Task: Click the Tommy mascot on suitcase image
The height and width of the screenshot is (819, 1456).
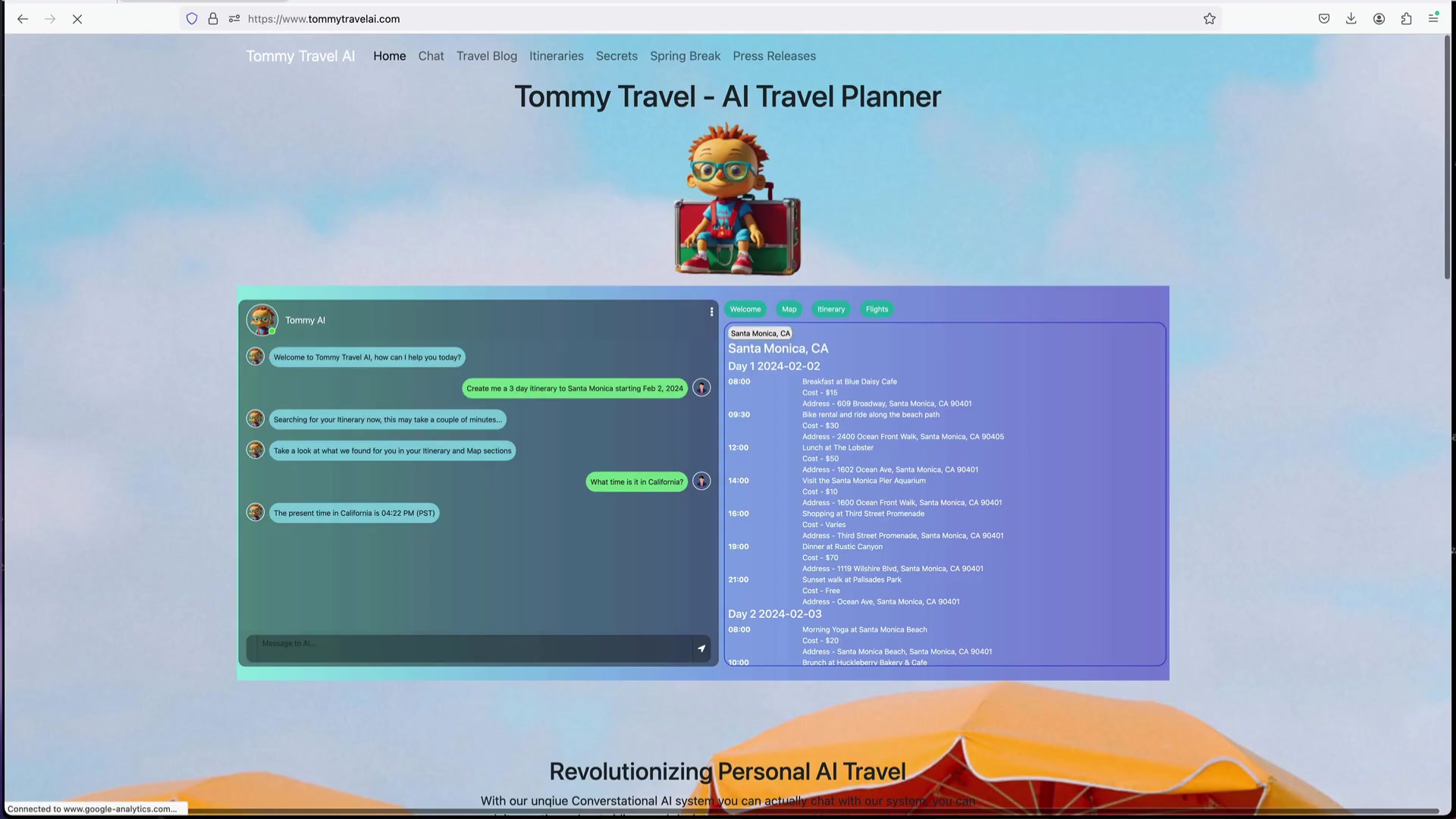Action: (738, 199)
